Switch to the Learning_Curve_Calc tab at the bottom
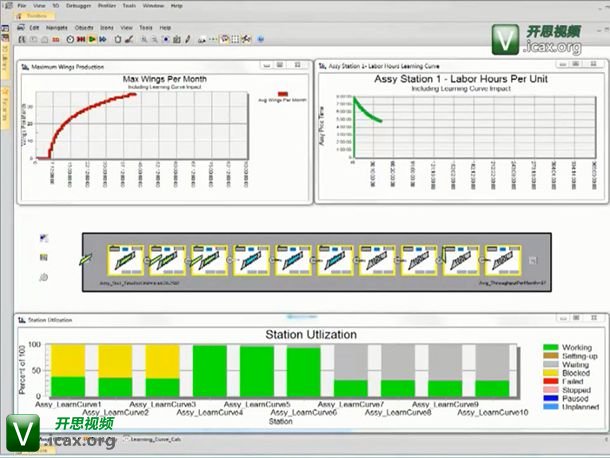Viewport: 610px width, 458px height. coord(152,439)
